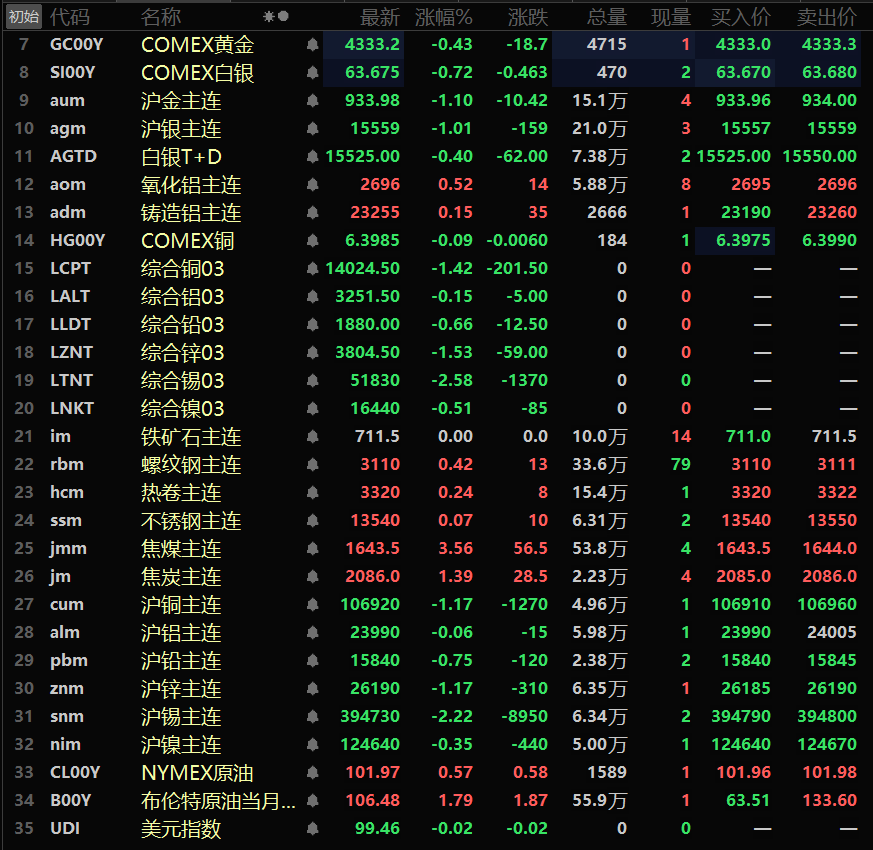The image size is (873, 850).
Task: Click the sun icon in the header
Action: point(269,17)
